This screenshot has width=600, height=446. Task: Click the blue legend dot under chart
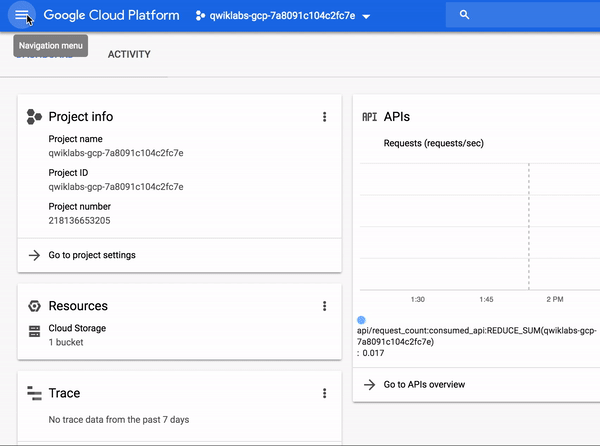361,320
